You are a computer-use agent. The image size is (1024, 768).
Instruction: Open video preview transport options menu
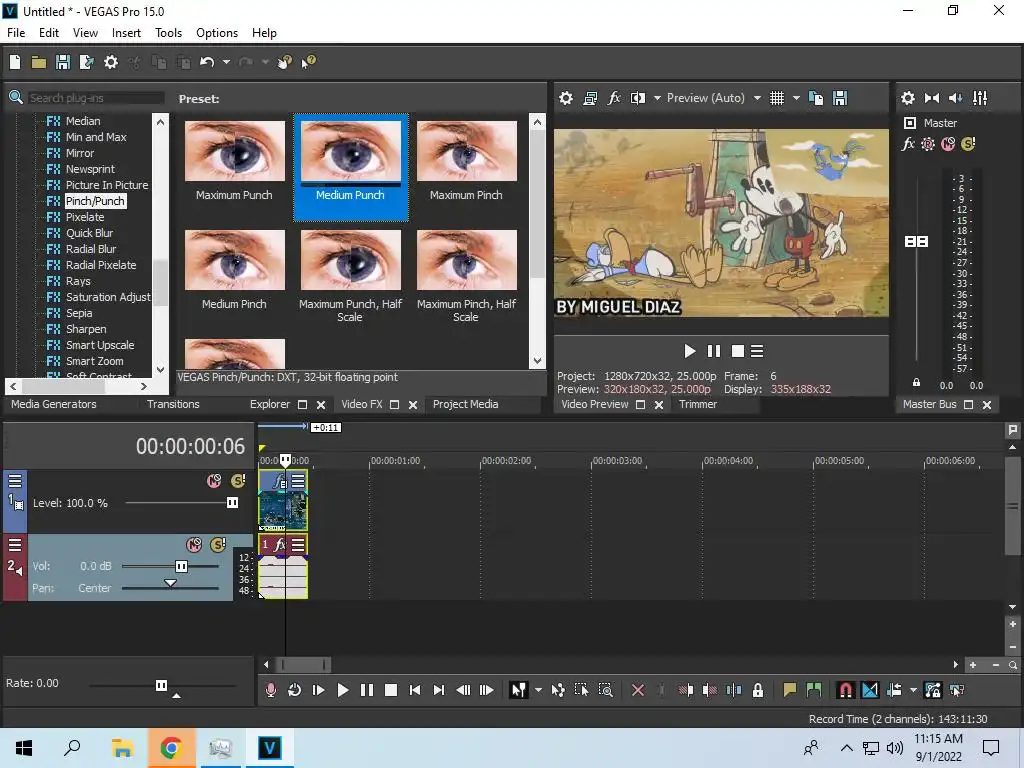(x=757, y=351)
